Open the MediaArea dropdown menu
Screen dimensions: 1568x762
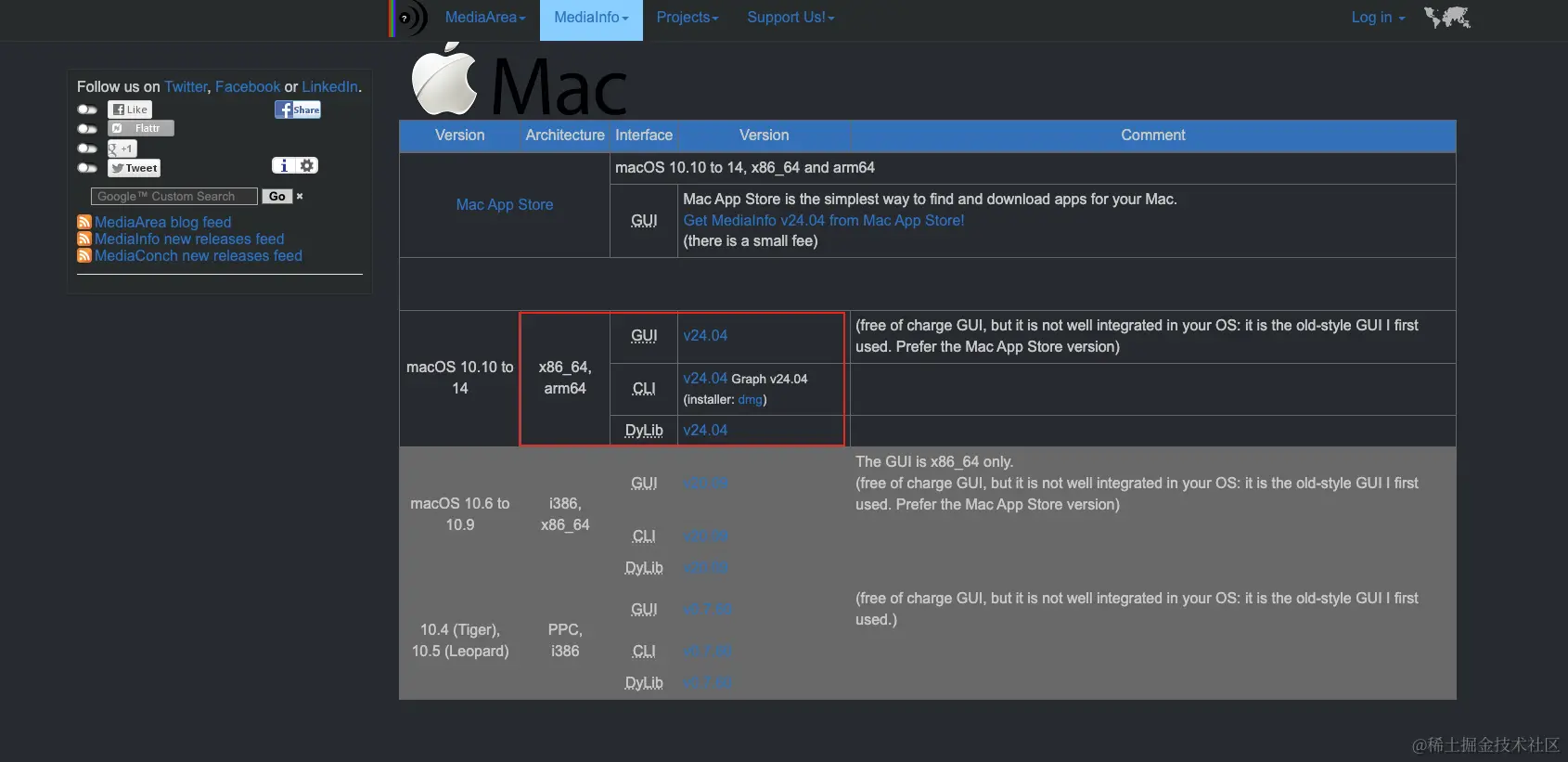pos(485,18)
